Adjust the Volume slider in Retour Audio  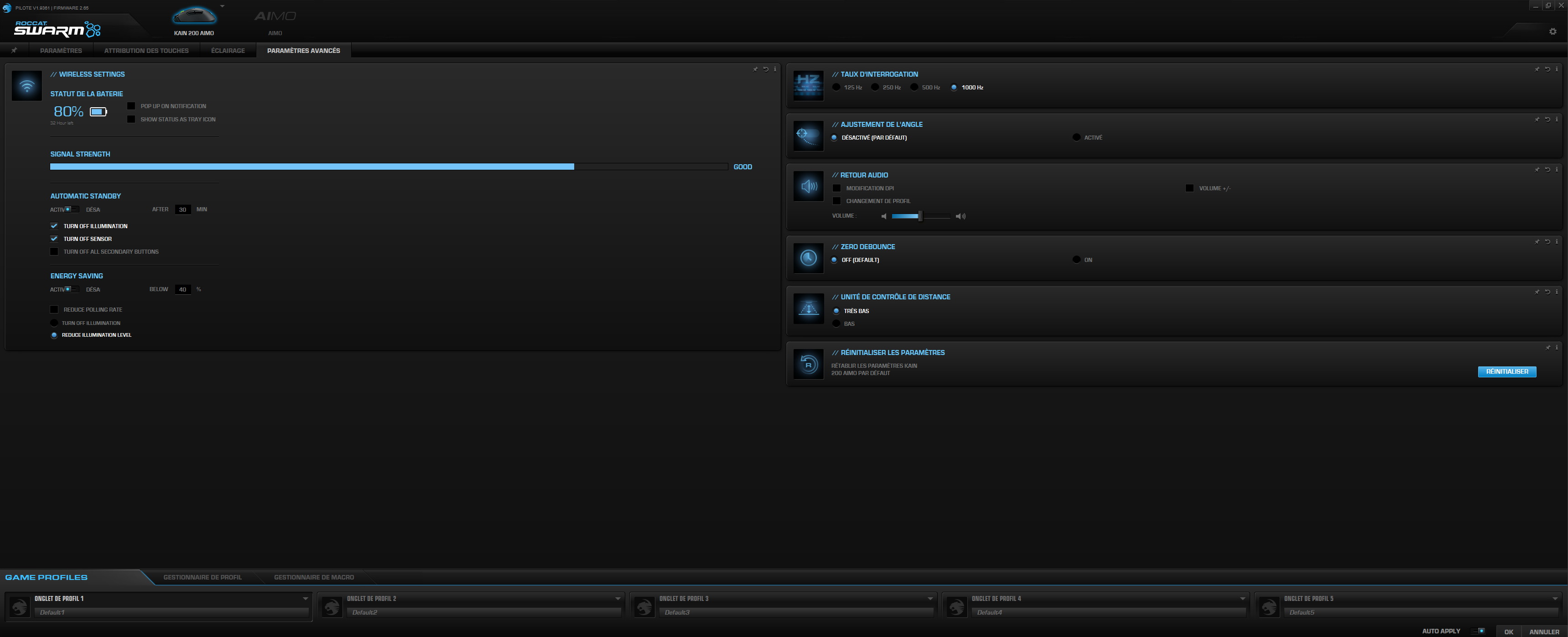point(921,216)
